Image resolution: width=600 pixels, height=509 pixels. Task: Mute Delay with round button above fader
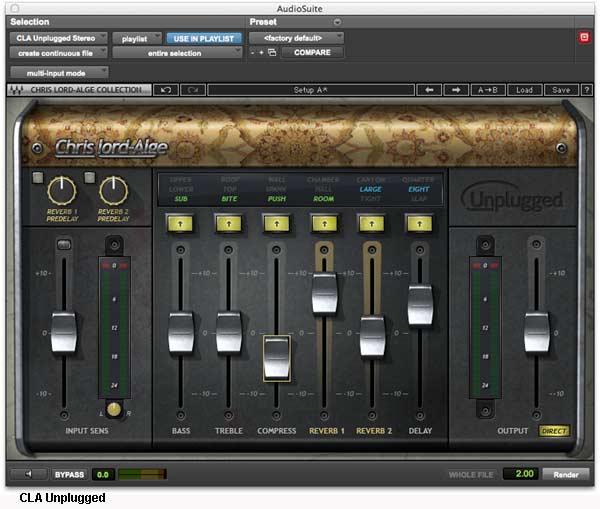click(420, 250)
